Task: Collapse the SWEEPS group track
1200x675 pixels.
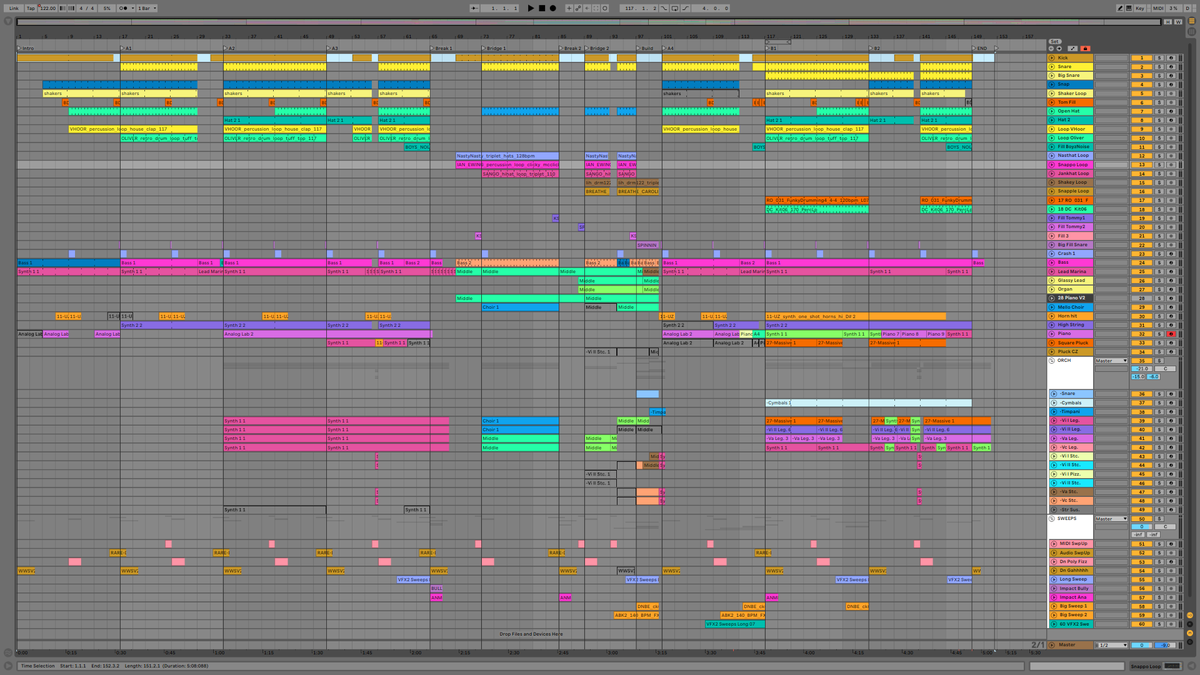Action: (1052, 519)
